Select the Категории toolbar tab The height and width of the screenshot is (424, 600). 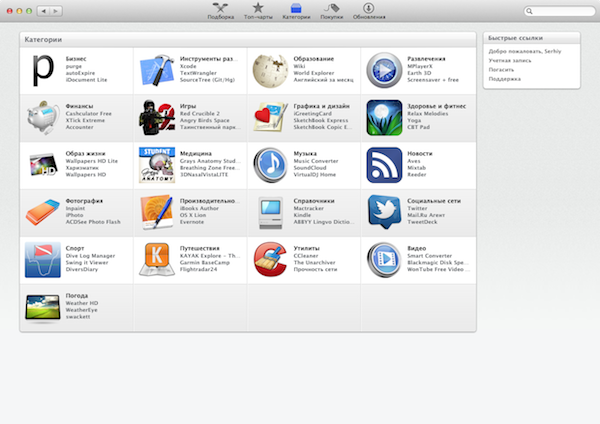click(296, 11)
